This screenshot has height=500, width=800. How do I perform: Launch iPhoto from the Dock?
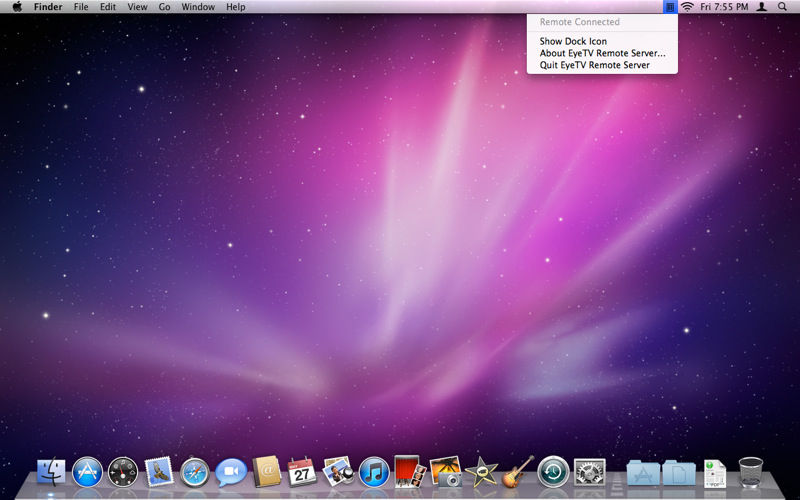445,471
